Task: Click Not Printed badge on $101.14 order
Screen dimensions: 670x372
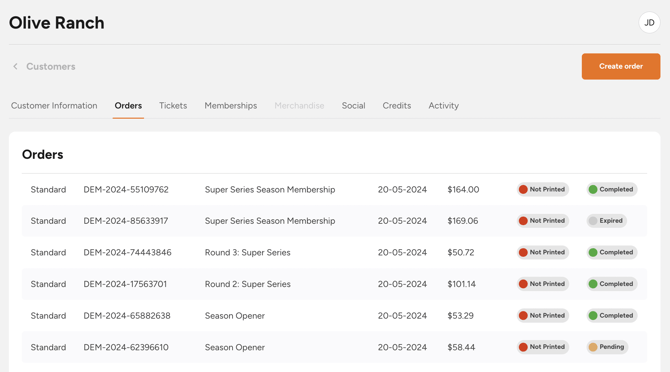Action: tap(543, 284)
